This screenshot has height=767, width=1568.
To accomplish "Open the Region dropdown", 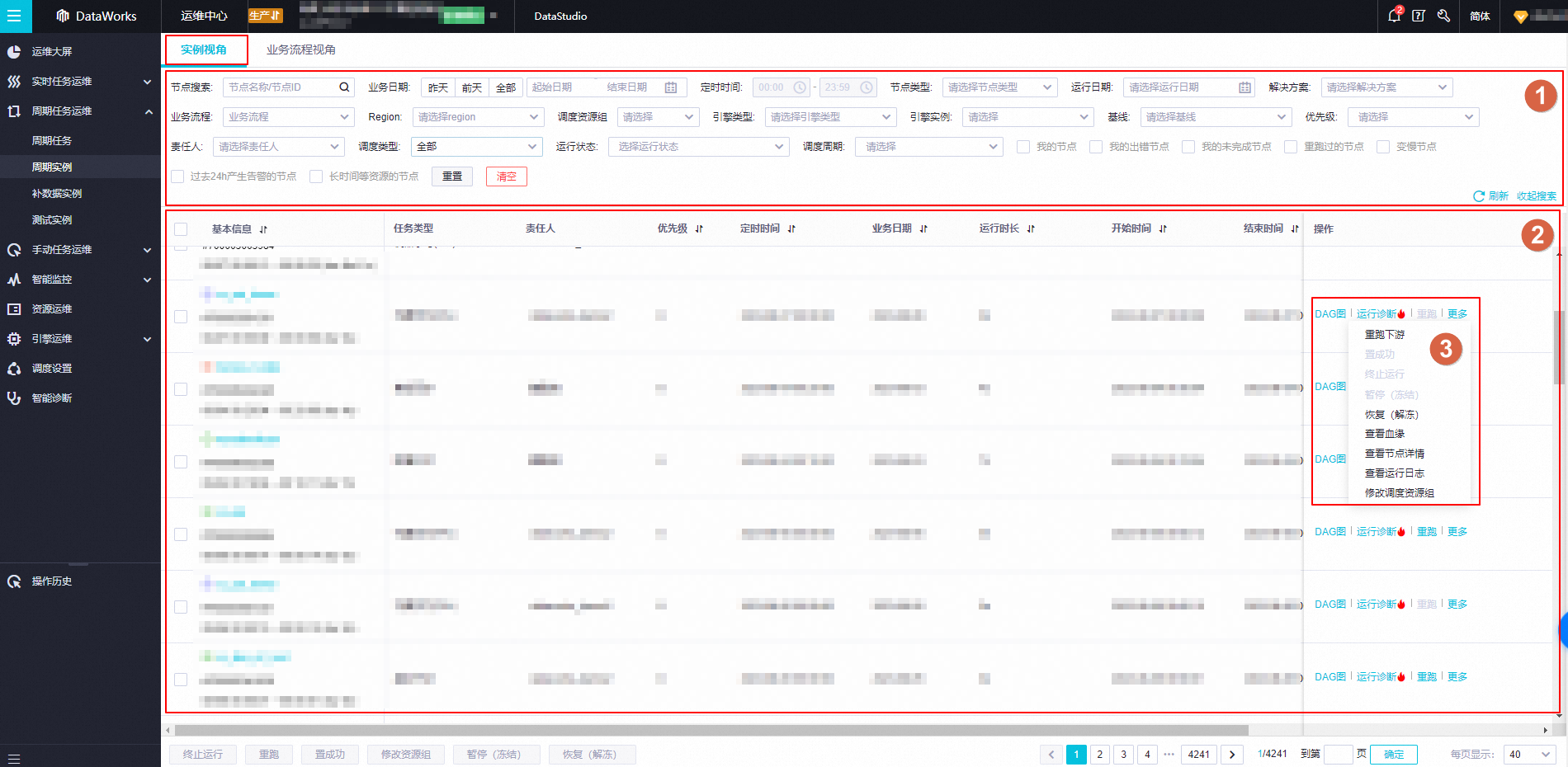I will [478, 117].
